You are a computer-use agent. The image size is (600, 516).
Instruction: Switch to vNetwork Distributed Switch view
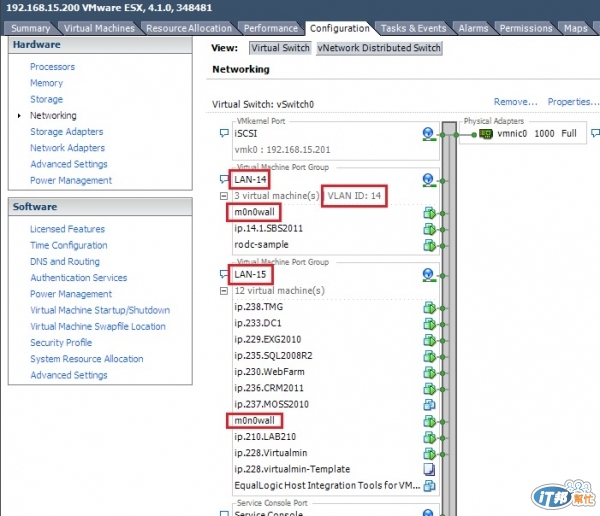pyautogui.click(x=379, y=48)
